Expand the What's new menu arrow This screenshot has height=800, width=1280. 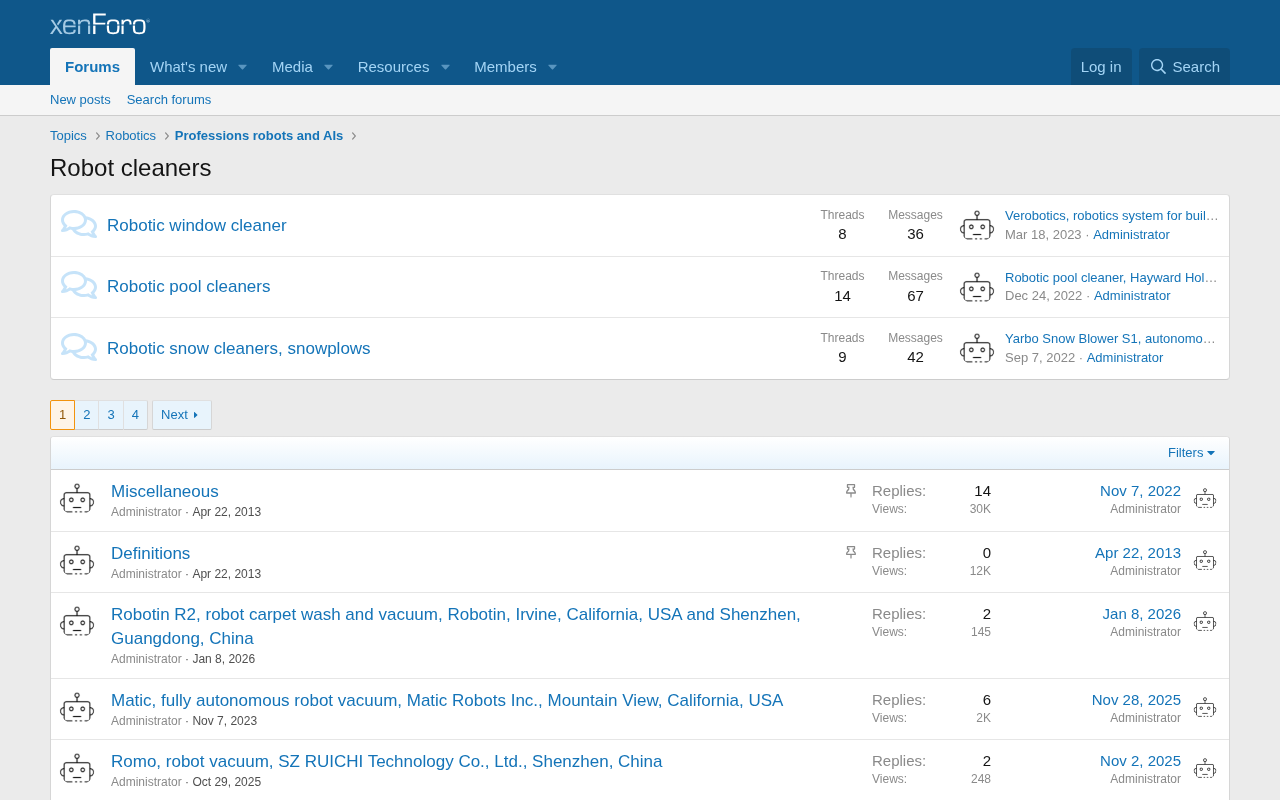click(x=242, y=67)
